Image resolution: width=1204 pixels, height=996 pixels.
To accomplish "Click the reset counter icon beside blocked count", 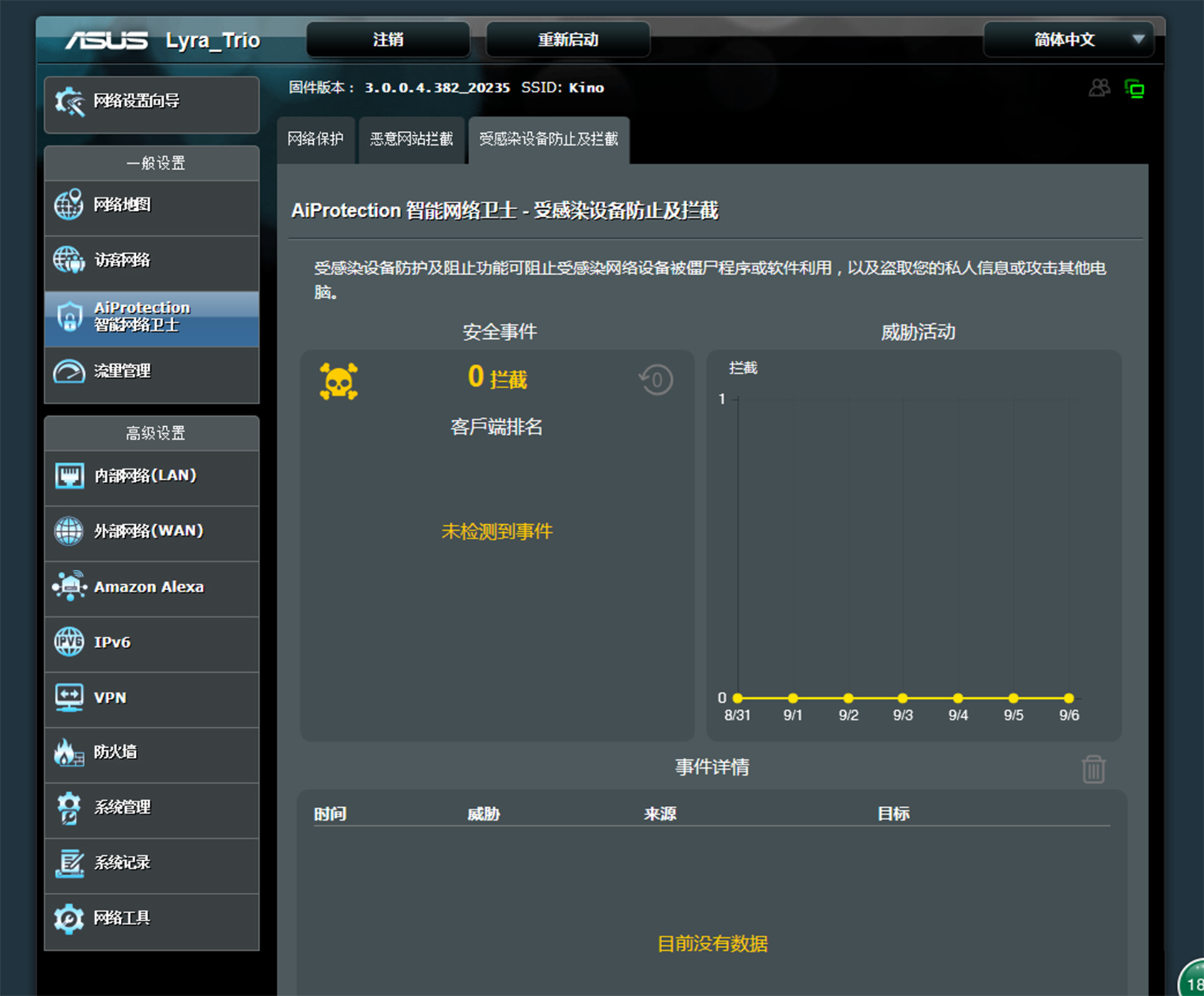I will [656, 380].
